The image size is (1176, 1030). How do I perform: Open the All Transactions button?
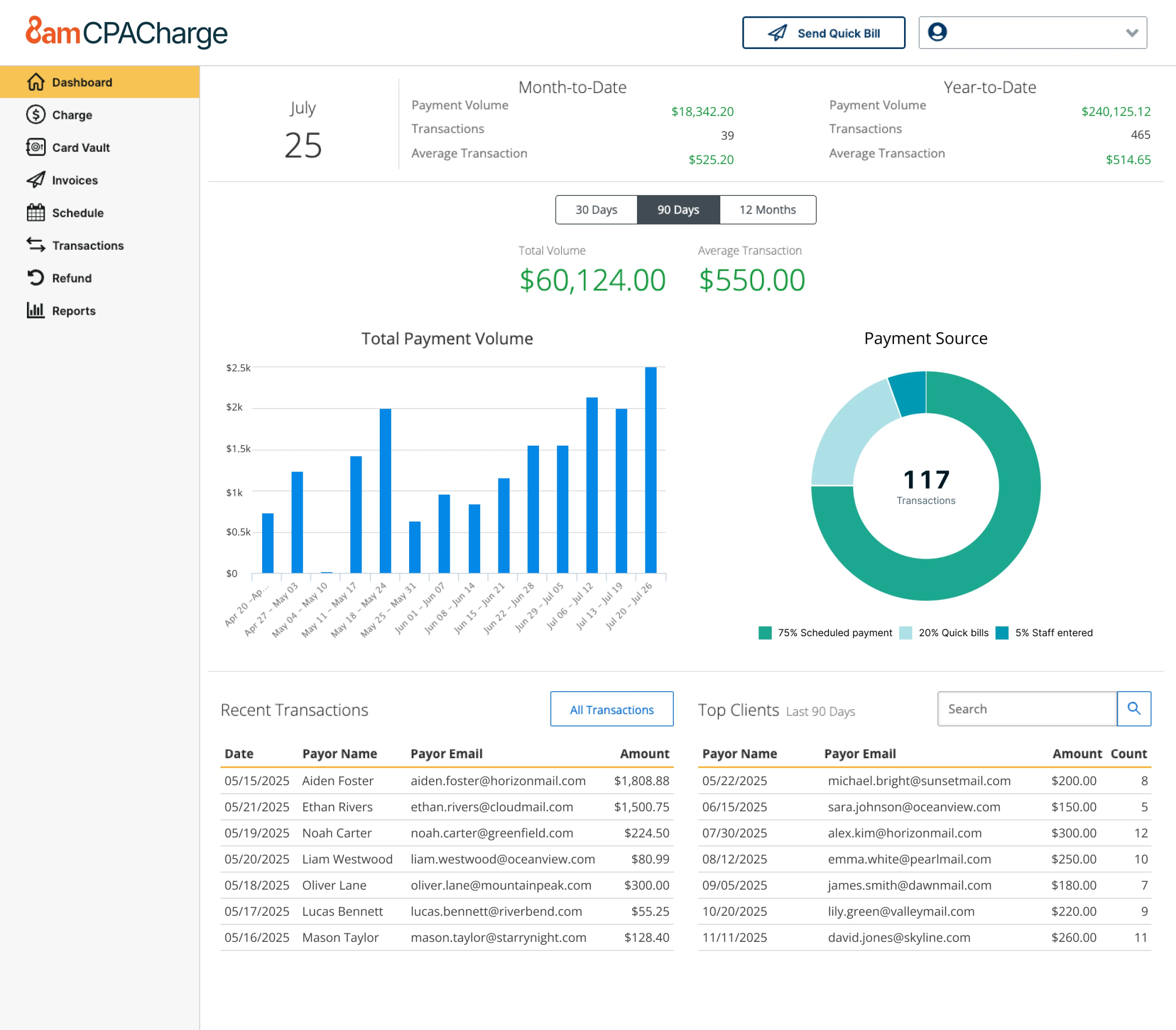click(612, 709)
